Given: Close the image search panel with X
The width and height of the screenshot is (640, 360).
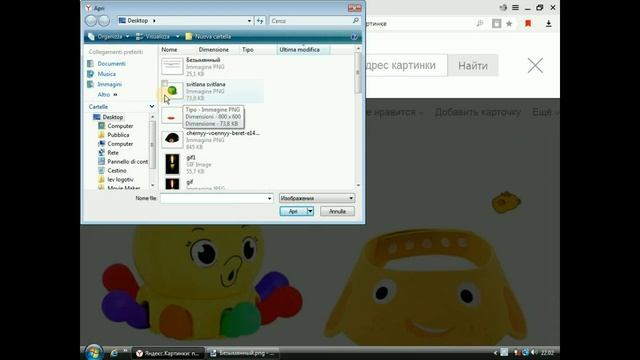Looking at the screenshot, I should [x=535, y=65].
